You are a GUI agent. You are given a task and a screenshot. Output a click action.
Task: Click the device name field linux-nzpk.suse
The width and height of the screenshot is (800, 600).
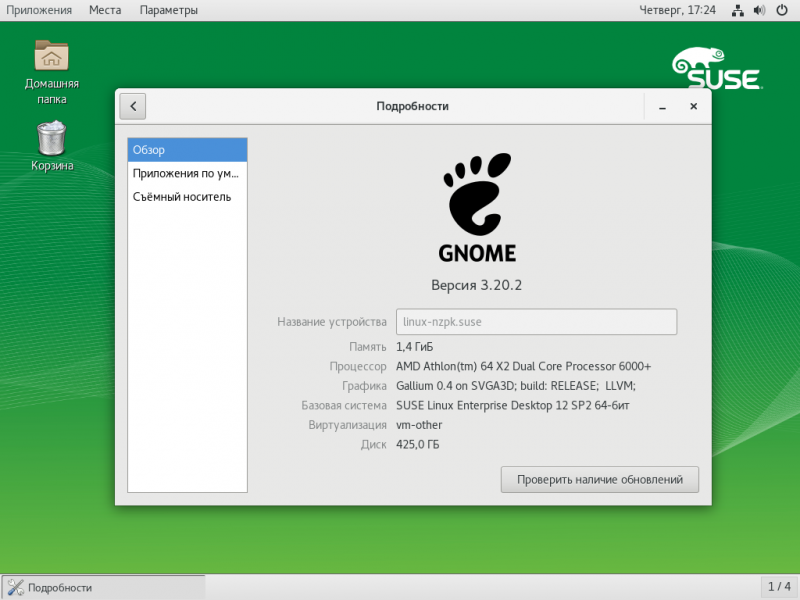[x=536, y=322]
